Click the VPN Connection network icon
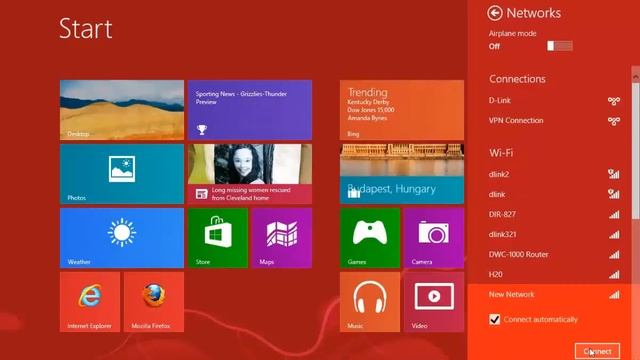 (x=613, y=121)
